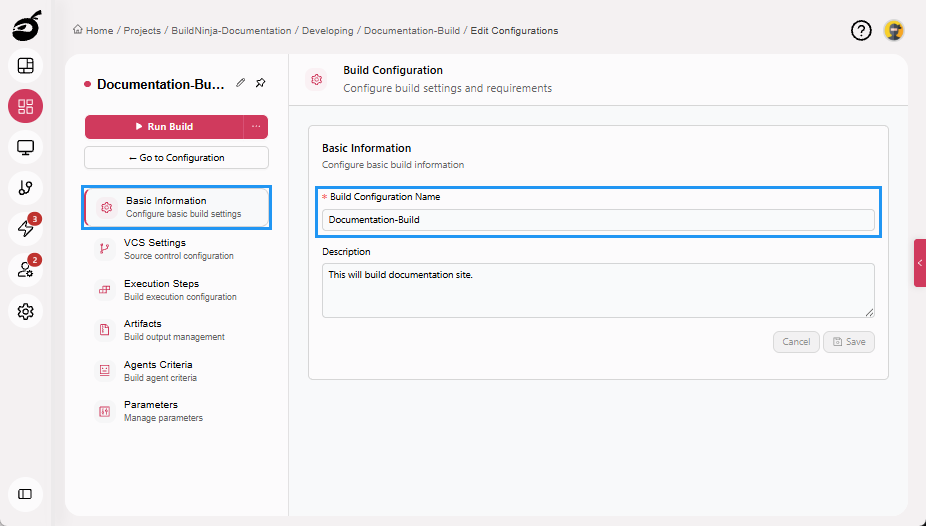Click the Basic Information gear icon
This screenshot has height=526, width=926.
coord(106,207)
